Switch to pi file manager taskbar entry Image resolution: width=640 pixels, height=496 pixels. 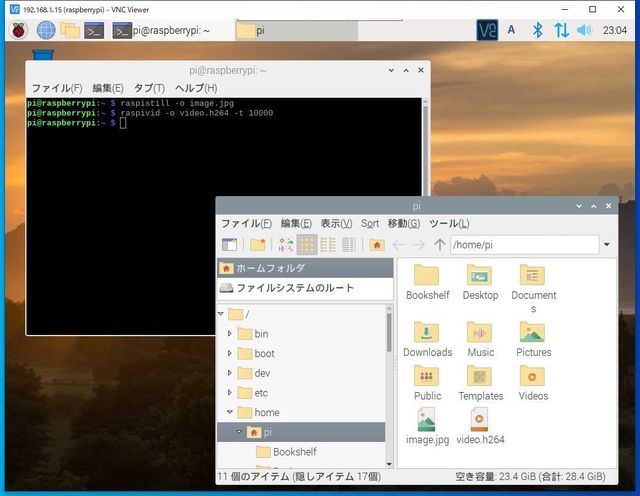point(297,31)
